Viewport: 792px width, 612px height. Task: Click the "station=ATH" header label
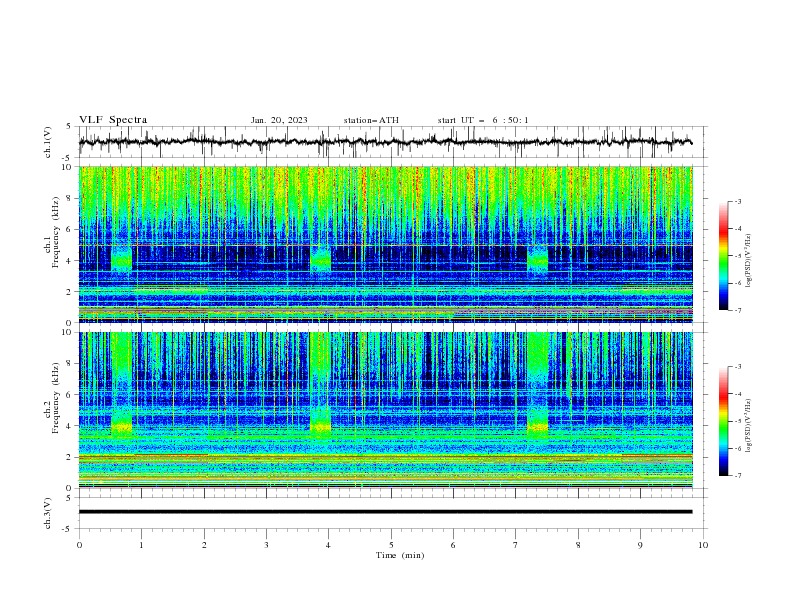[371, 120]
